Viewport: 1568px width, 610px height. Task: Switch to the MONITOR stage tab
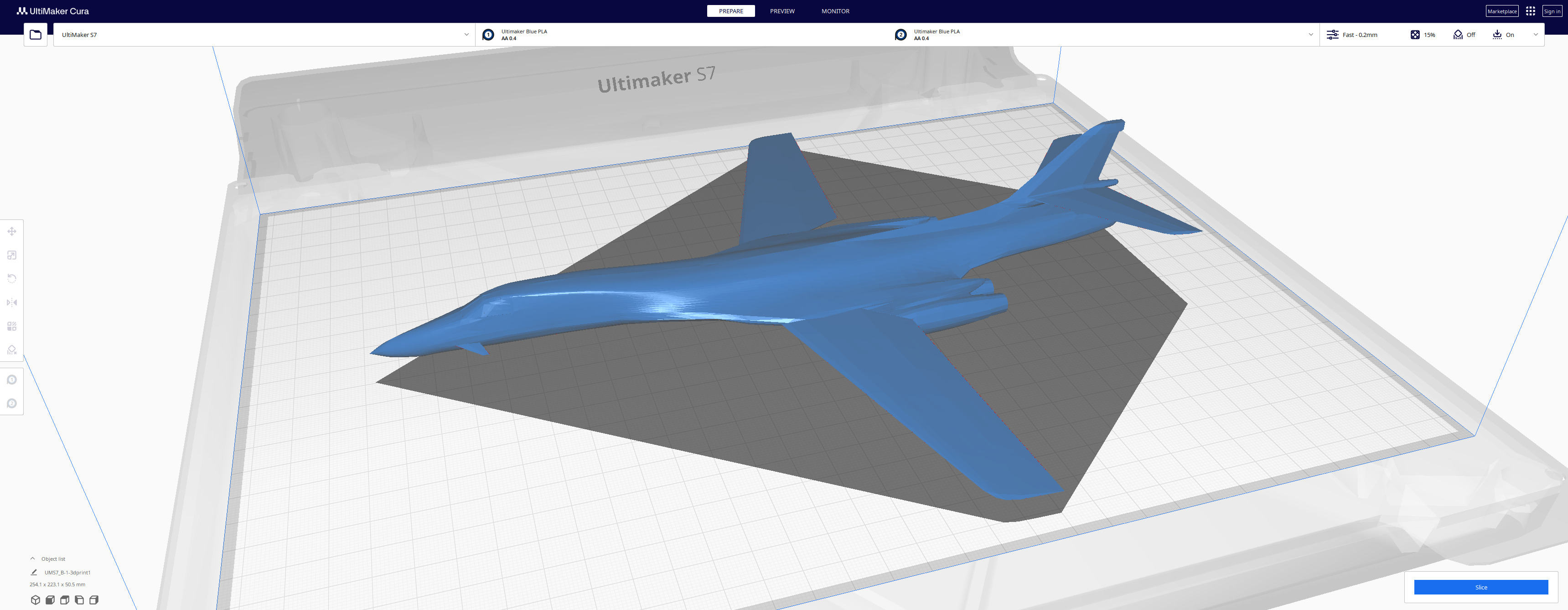click(x=834, y=11)
